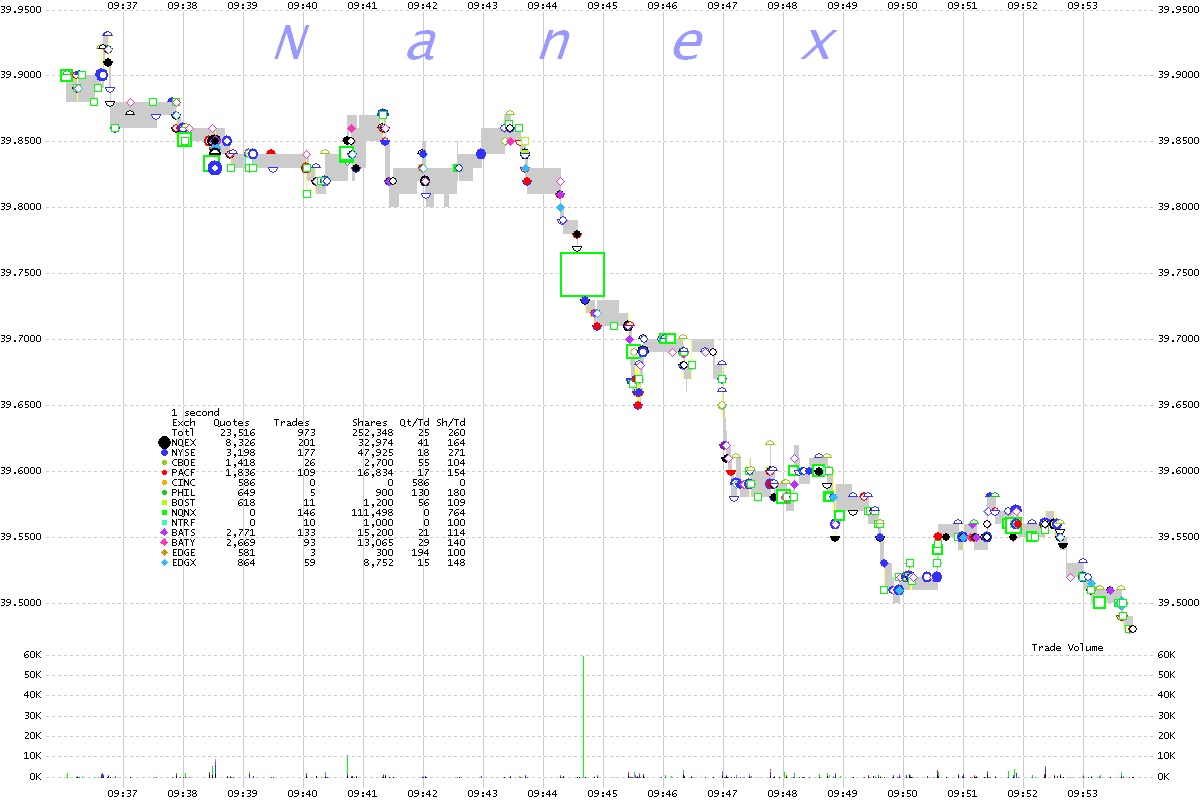
Task: Click the green NQNX legend square
Action: pos(164,513)
